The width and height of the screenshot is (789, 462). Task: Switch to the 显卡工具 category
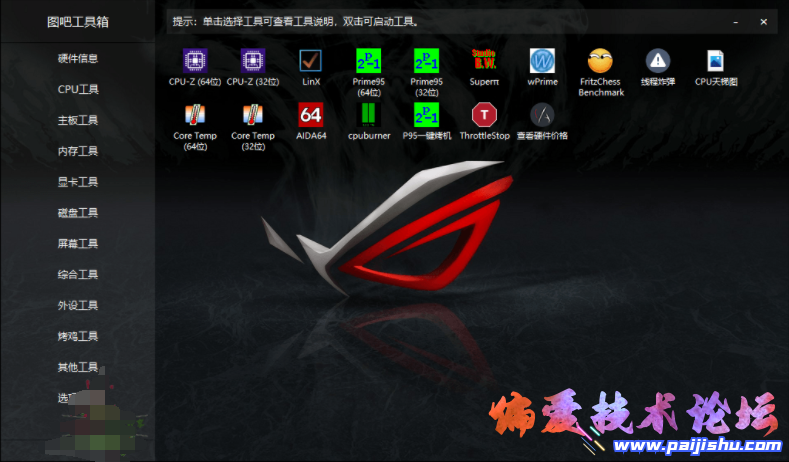(78, 182)
